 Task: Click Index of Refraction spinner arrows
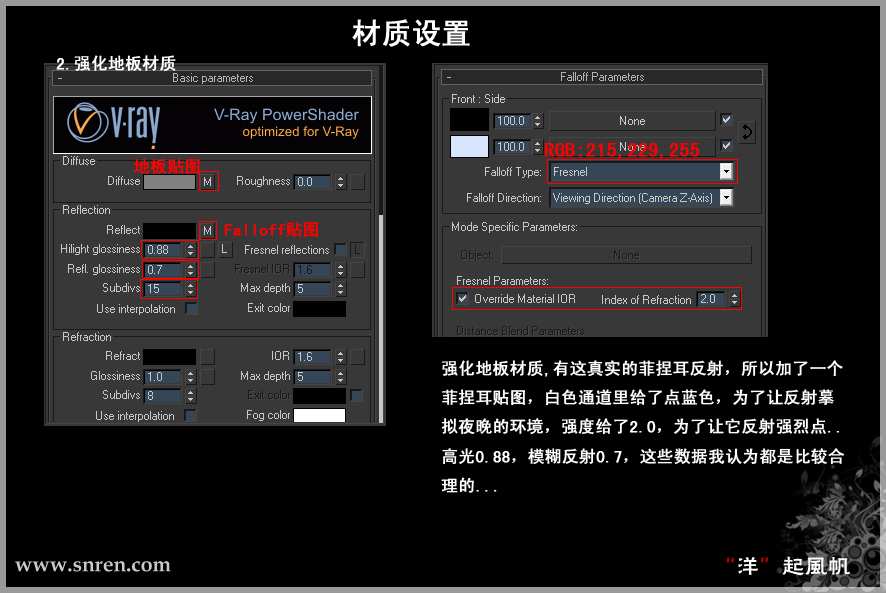pyautogui.click(x=734, y=299)
